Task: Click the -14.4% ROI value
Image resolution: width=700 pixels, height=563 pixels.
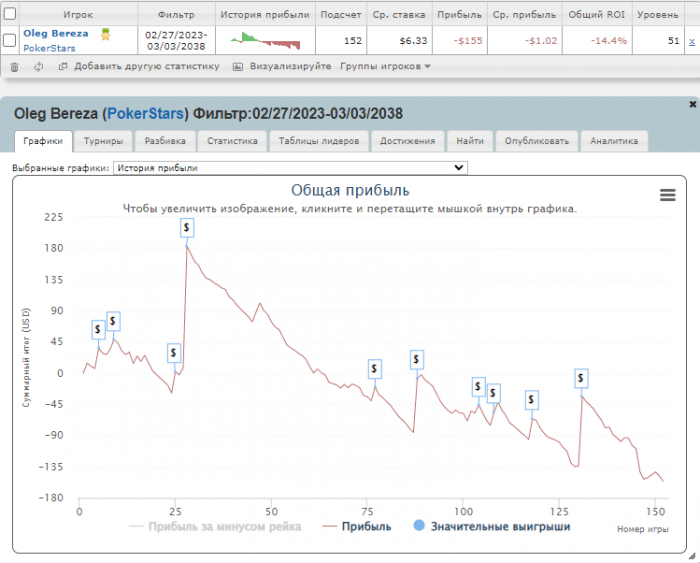Action: coord(609,41)
